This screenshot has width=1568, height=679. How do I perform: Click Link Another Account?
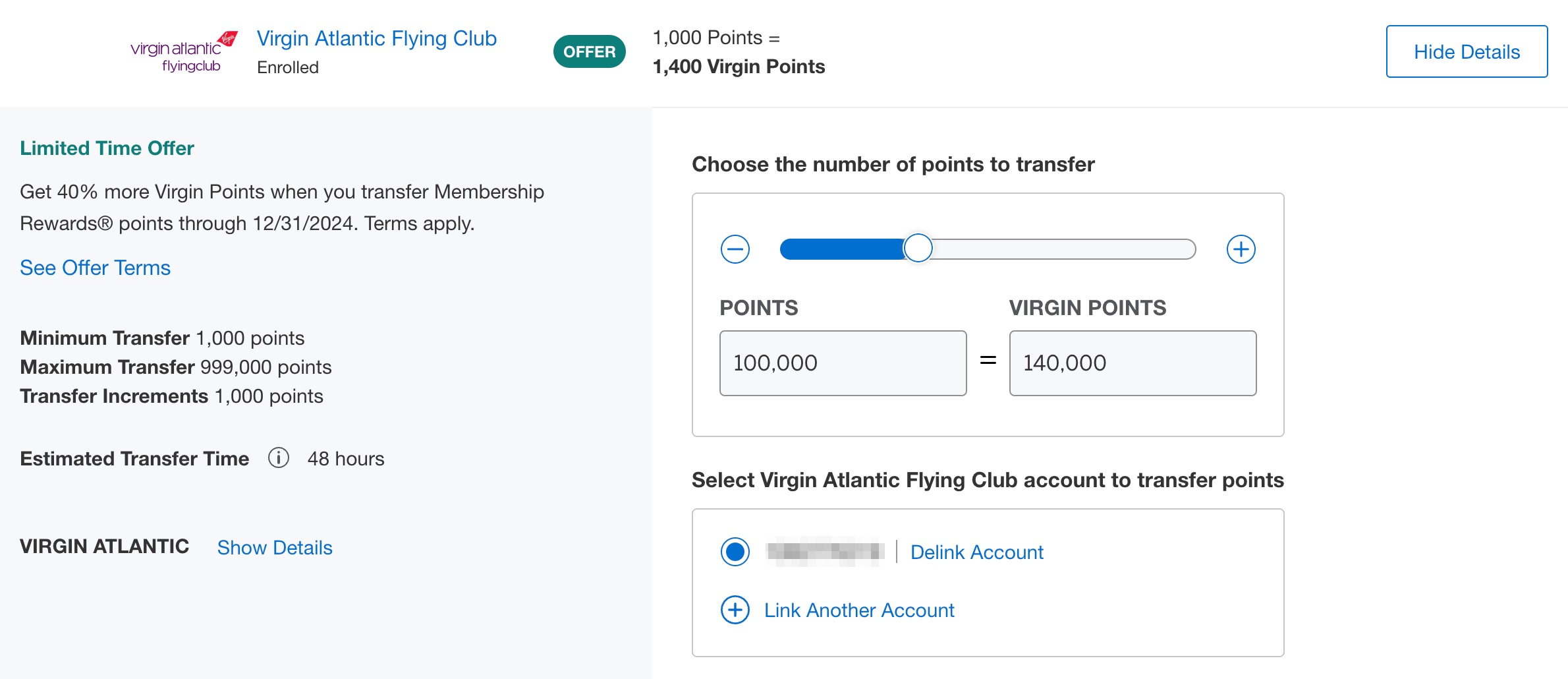tap(858, 610)
